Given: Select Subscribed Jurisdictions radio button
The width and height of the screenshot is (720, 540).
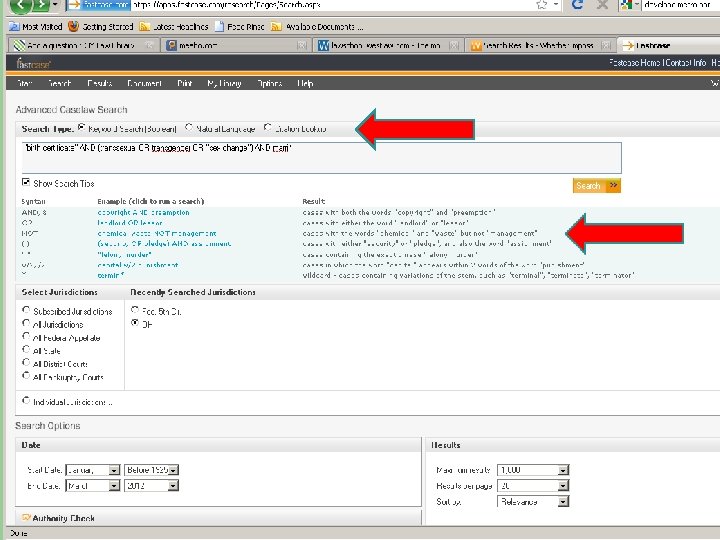Looking at the screenshot, I should click(26, 310).
